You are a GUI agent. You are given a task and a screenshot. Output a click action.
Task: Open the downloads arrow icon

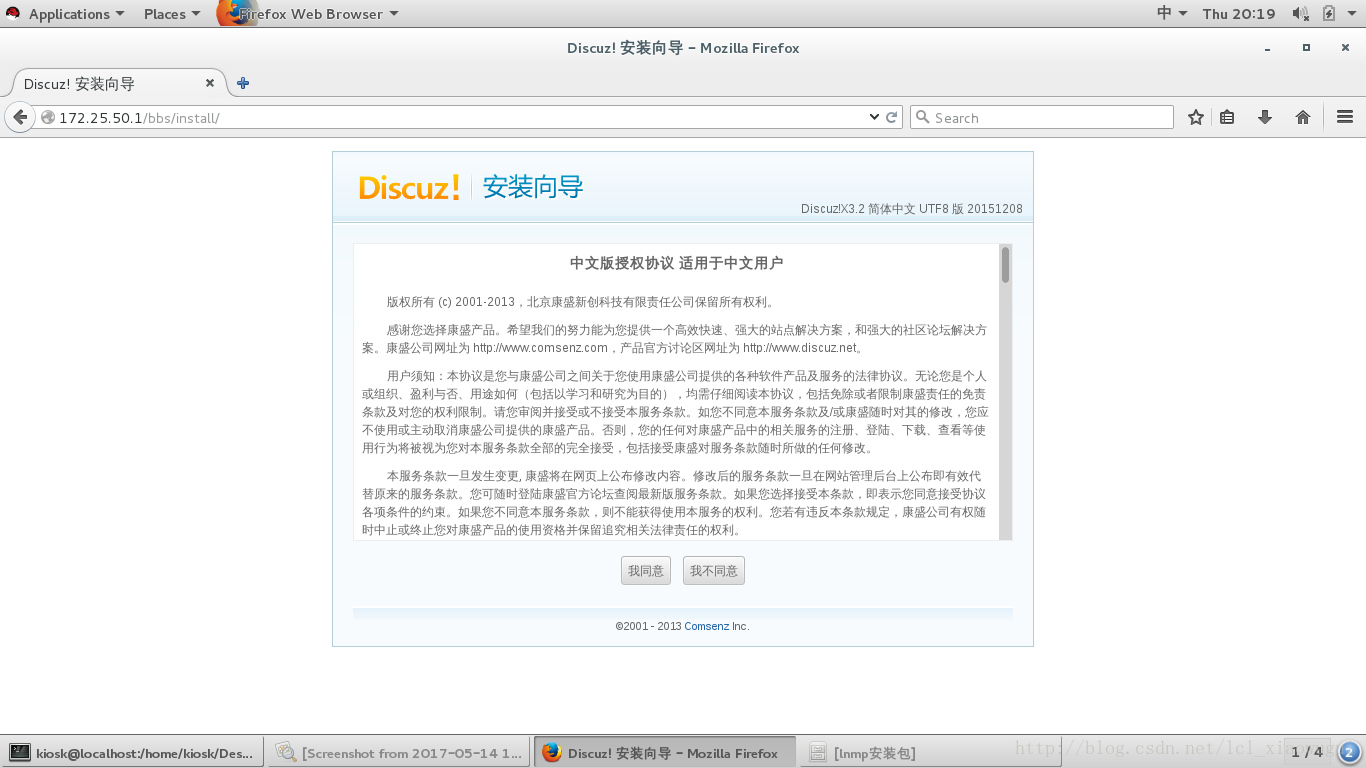point(1265,117)
